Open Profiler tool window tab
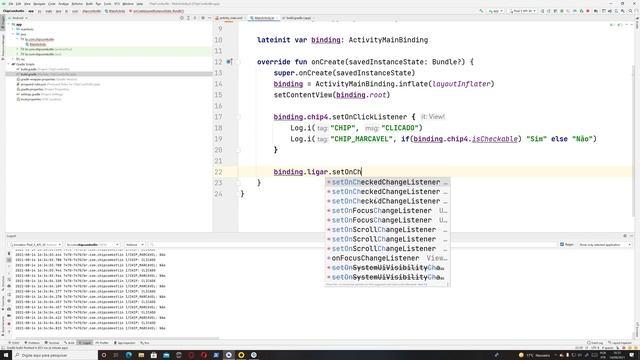The height and width of the screenshot is (360, 640). 102,343
